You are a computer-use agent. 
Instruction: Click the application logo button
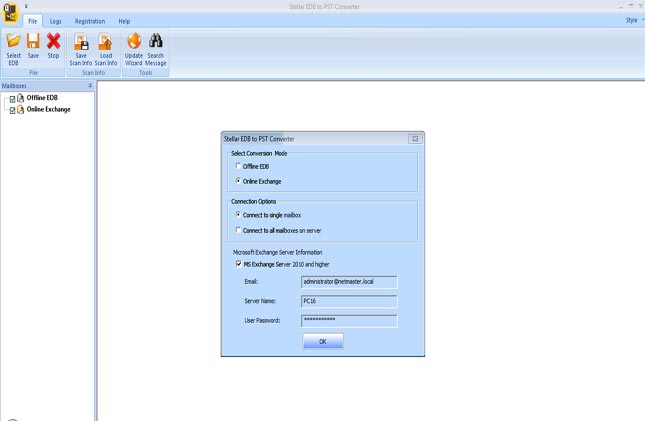click(10, 12)
